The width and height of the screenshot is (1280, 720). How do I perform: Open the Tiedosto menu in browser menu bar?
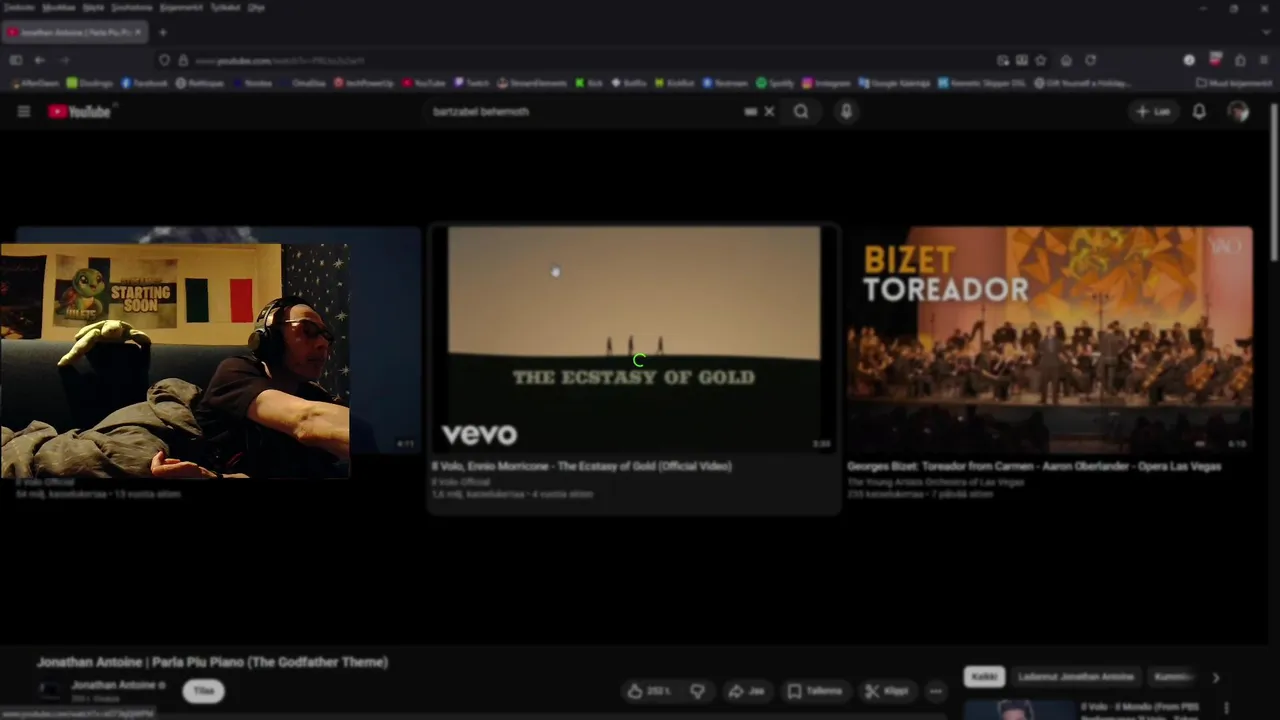tap(19, 8)
